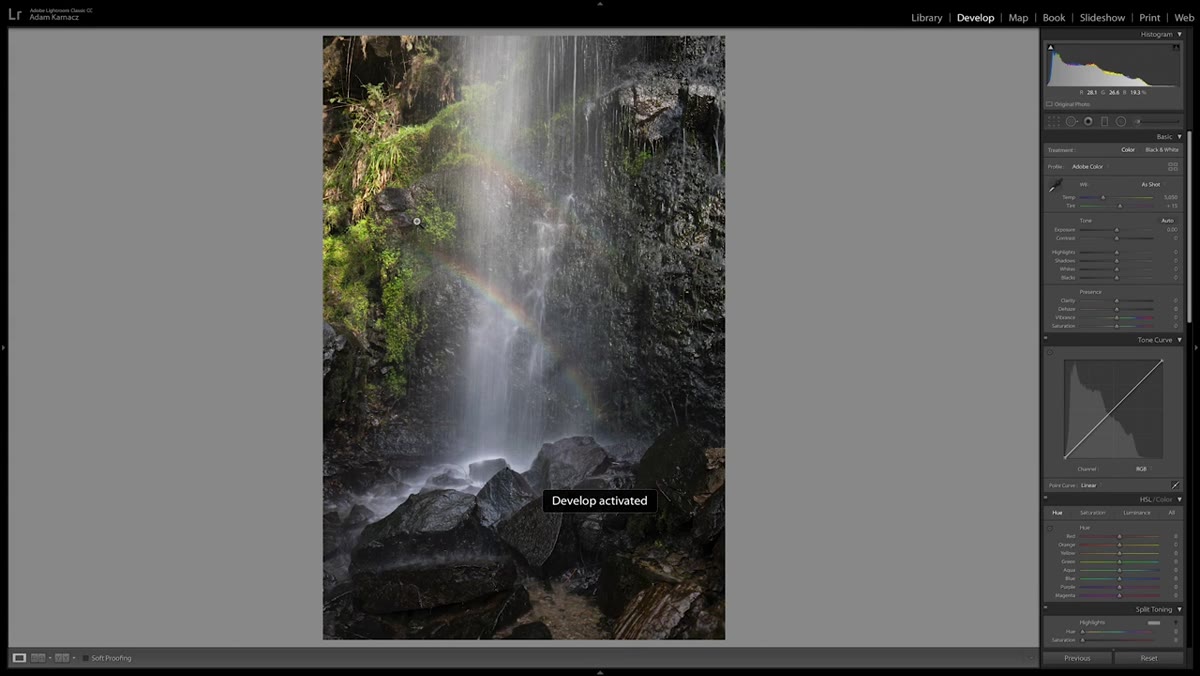Collapse the Tone Curve panel

click(x=1179, y=340)
